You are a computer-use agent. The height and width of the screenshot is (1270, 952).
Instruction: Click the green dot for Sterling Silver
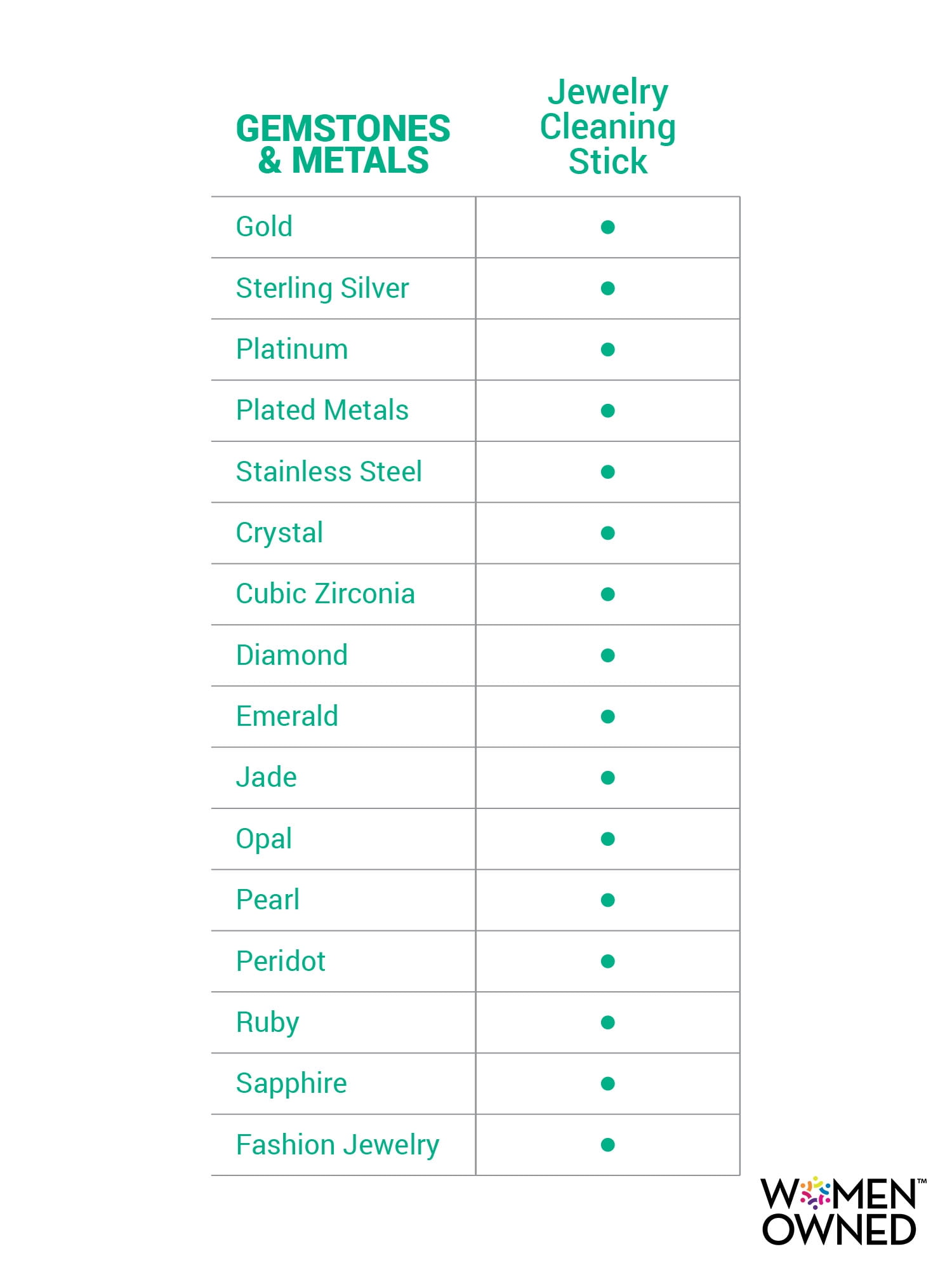click(x=607, y=288)
